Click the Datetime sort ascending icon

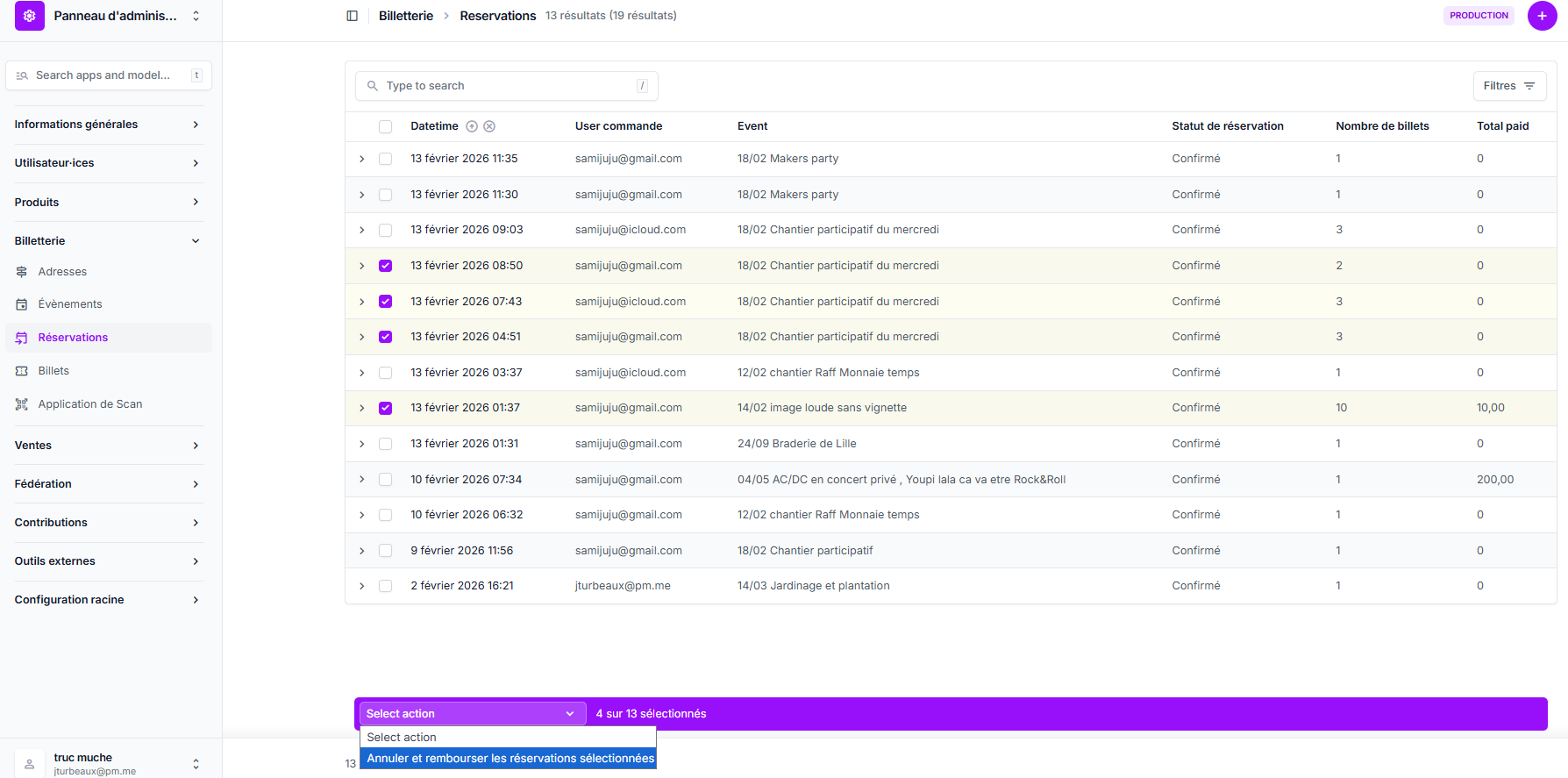[x=472, y=126]
